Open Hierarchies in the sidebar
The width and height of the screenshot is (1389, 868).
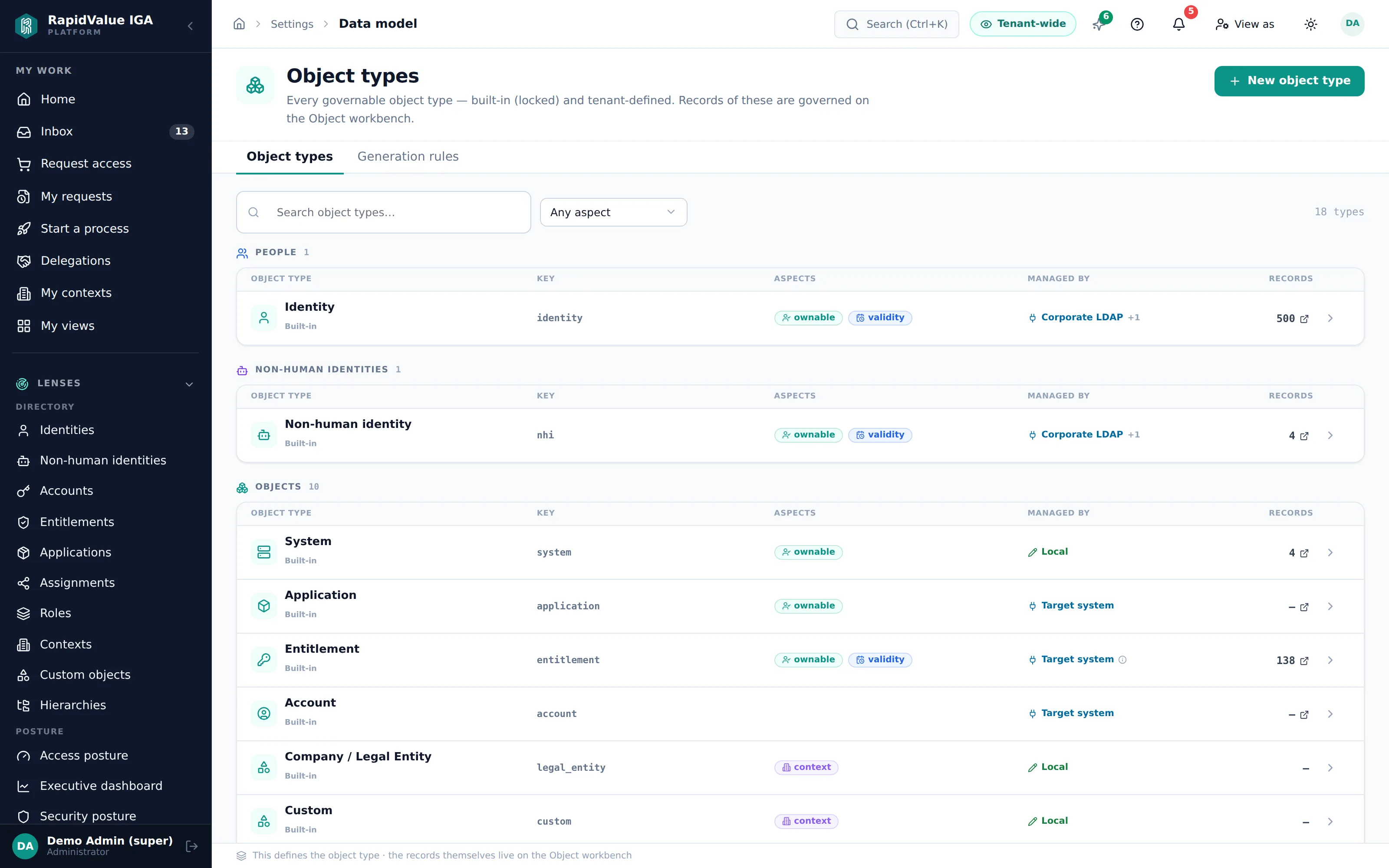pos(105,705)
